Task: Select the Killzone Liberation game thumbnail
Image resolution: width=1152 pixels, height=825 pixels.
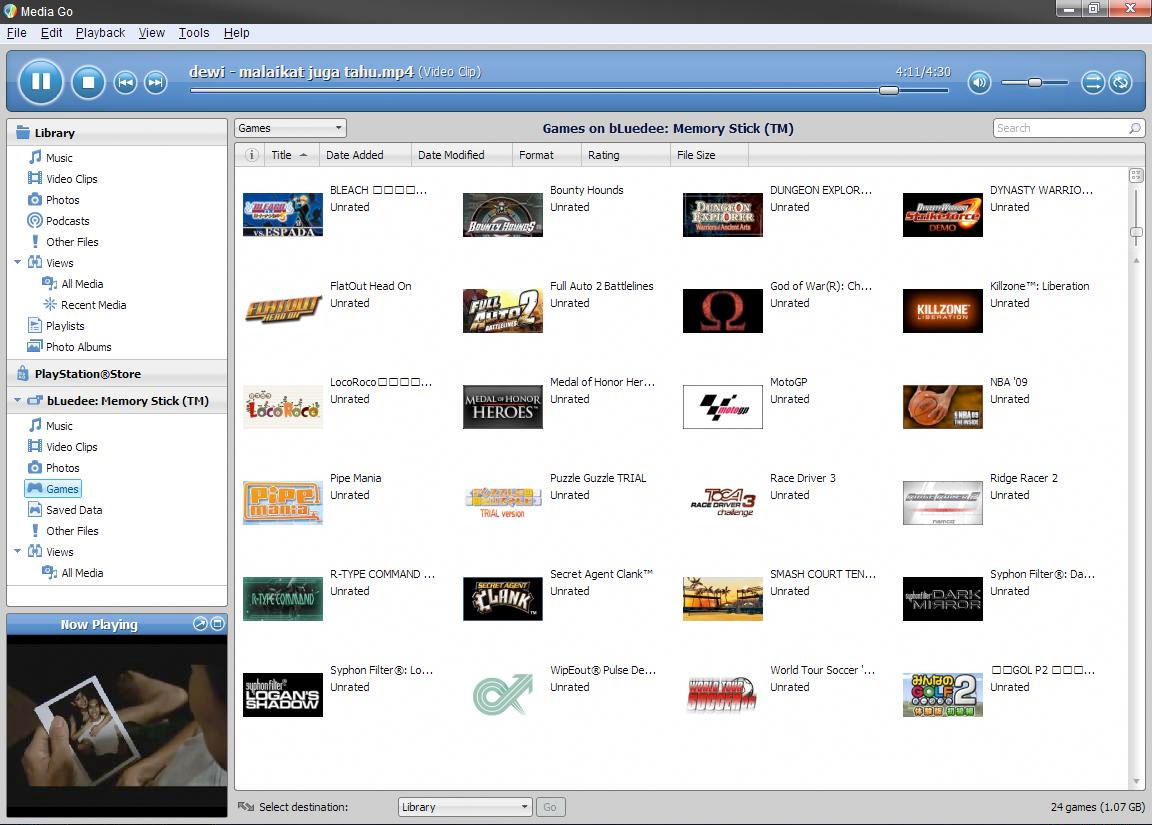Action: [943, 311]
